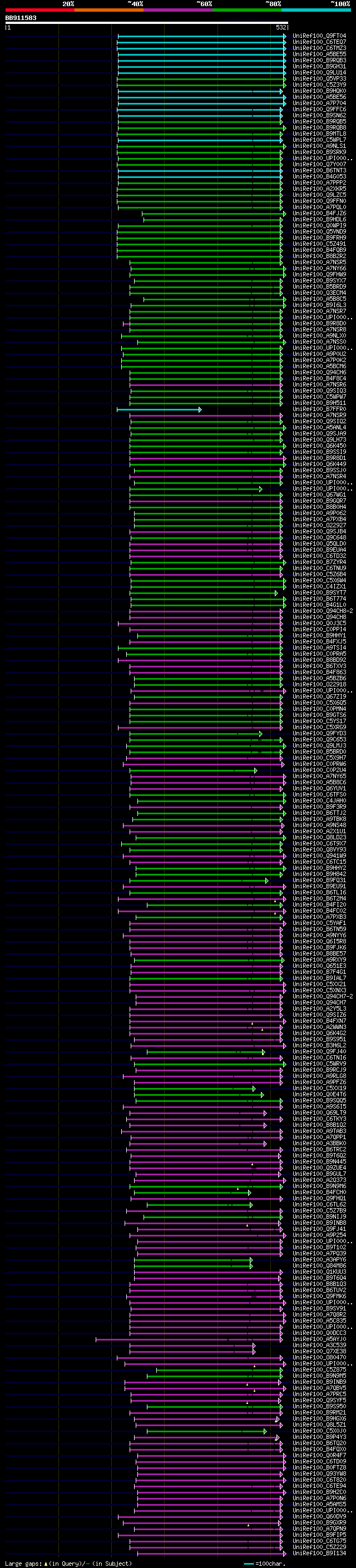Click the red ~20% identity legend segment

click(39, 10)
